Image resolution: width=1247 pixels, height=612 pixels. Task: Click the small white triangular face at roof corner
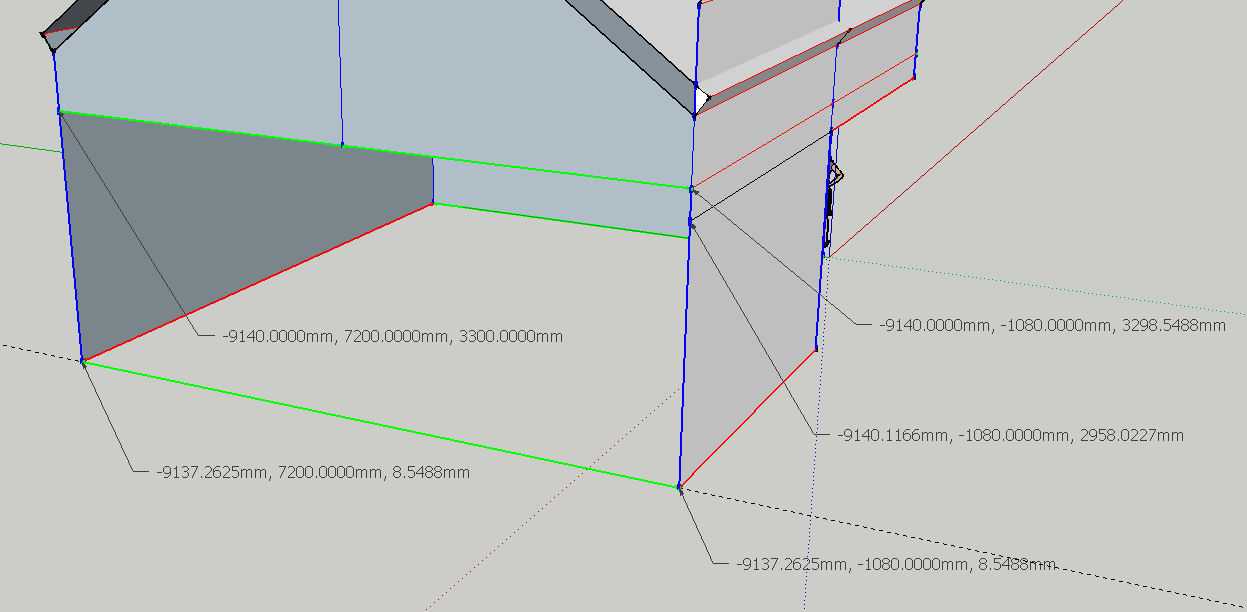pyautogui.click(x=702, y=99)
